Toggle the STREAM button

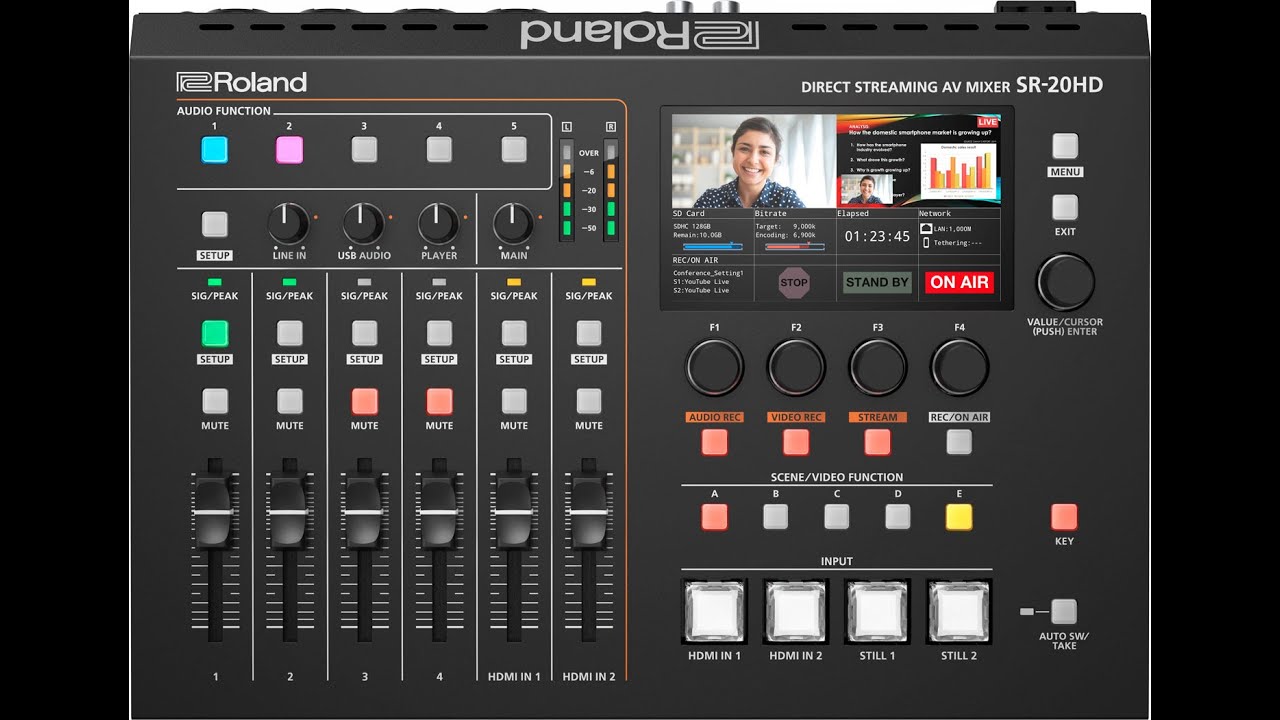coord(878,442)
